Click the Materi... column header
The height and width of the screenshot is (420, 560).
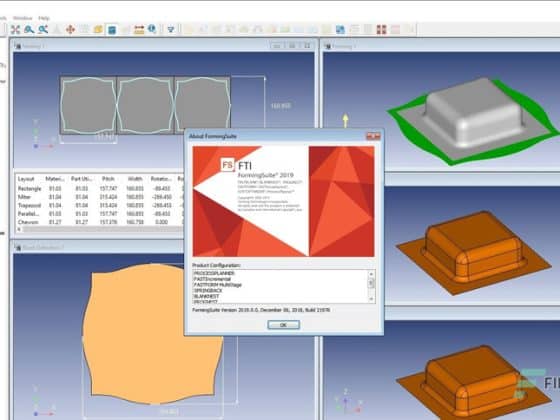55,179
